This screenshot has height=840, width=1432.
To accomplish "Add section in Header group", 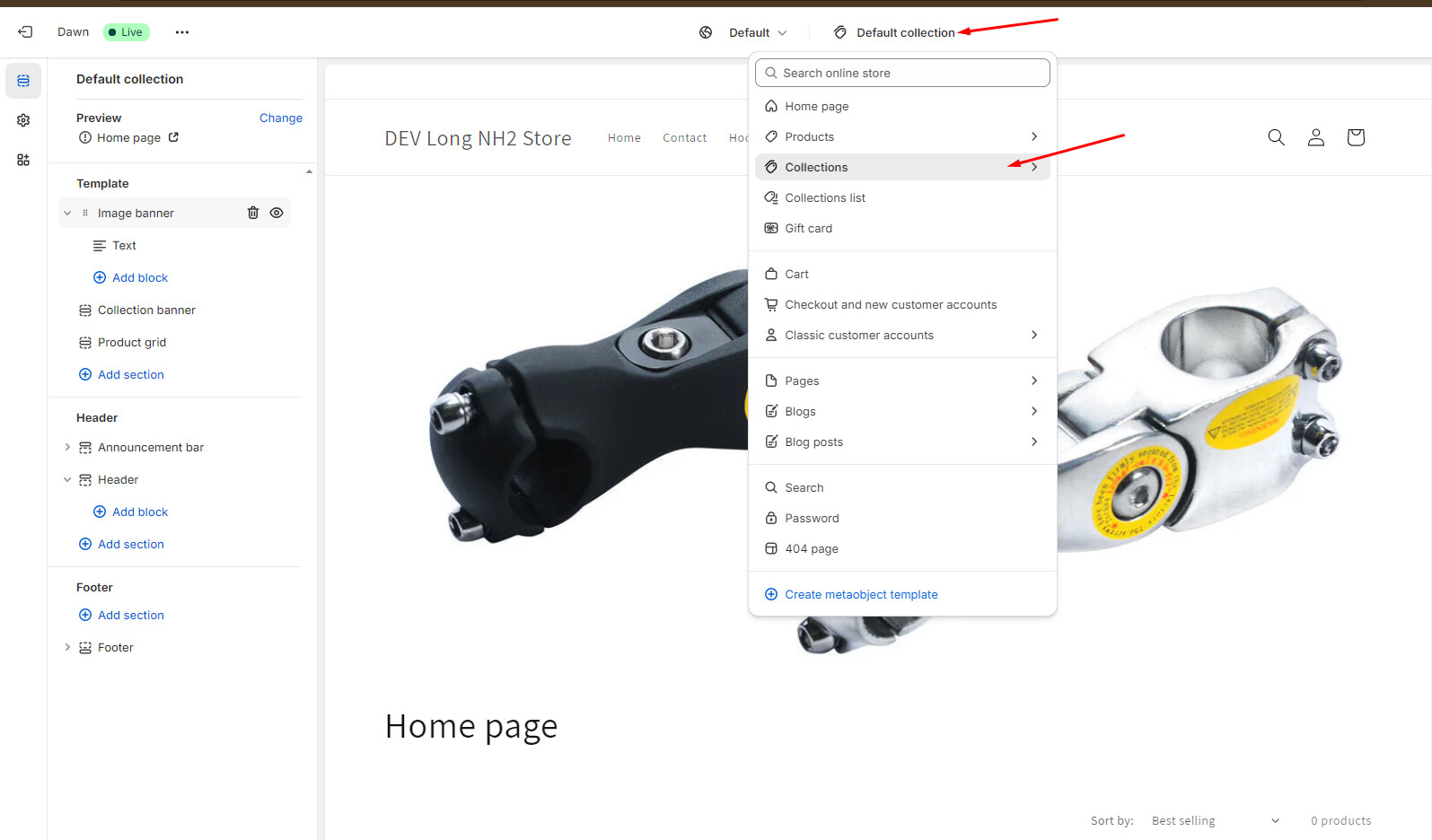I will [x=121, y=544].
